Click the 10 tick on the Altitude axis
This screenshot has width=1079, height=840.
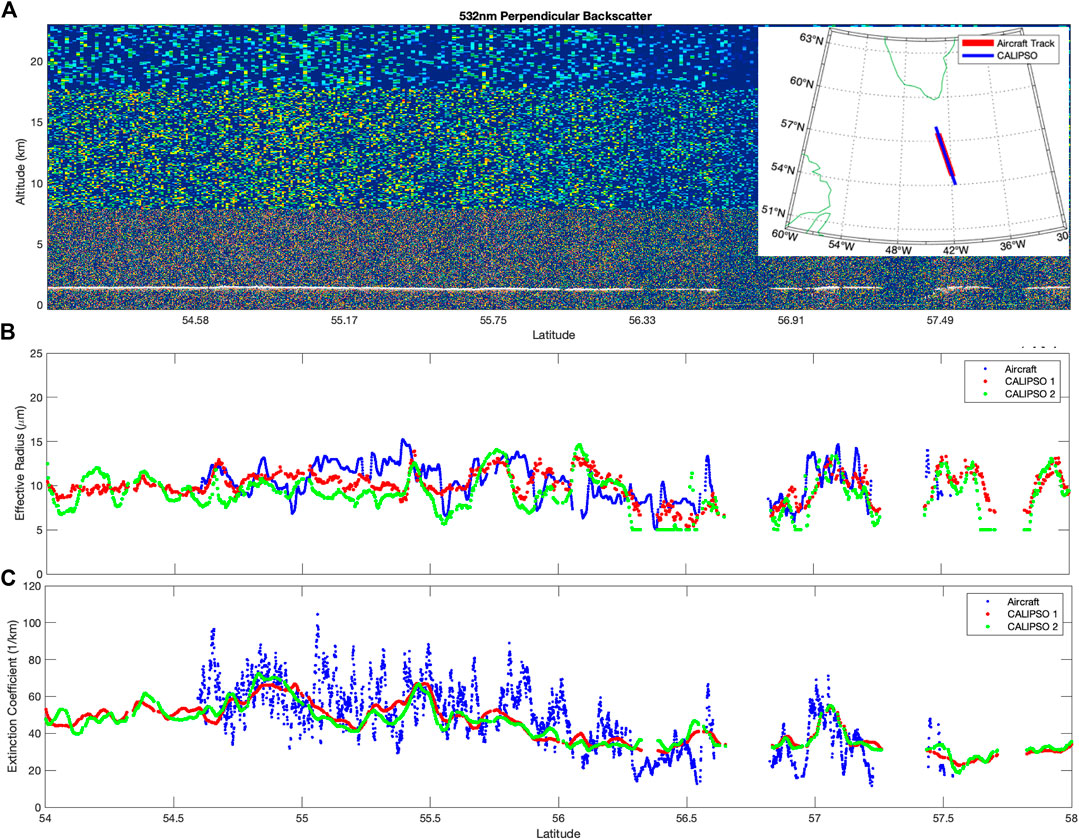[37, 184]
